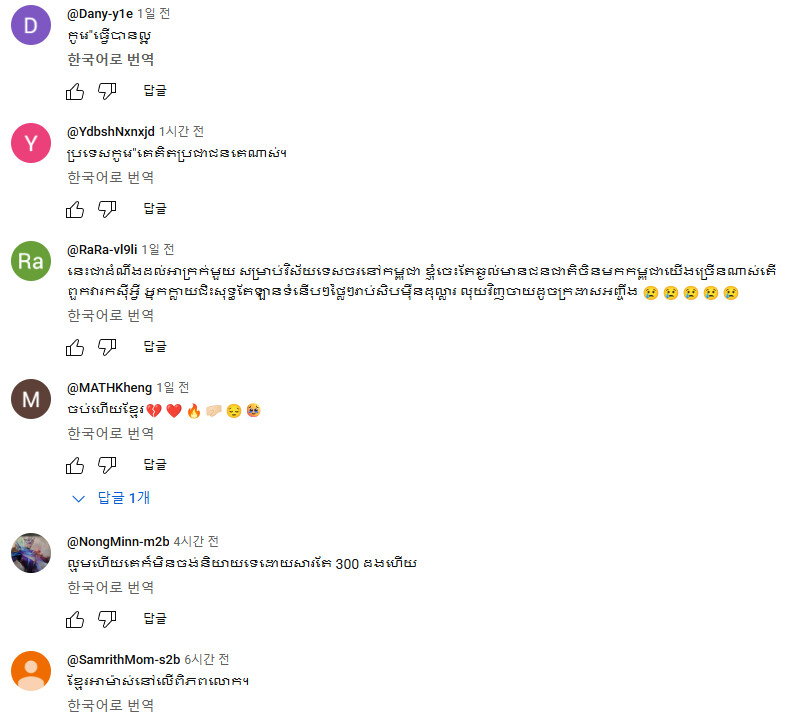Dislike the comment by @Dany-y1e
Image resolution: width=789 pixels, height=715 pixels.
point(107,92)
